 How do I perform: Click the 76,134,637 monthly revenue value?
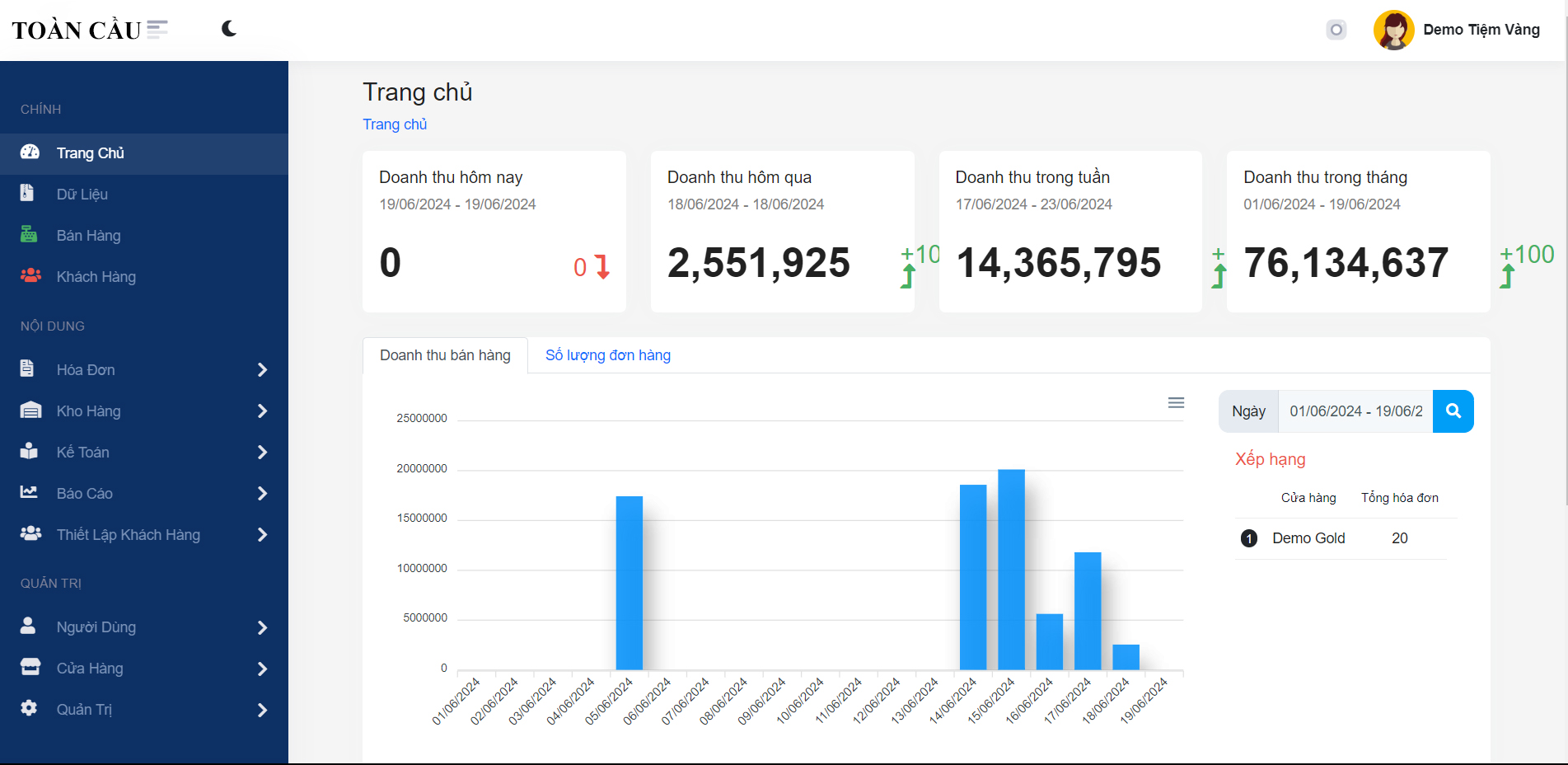point(1346,263)
